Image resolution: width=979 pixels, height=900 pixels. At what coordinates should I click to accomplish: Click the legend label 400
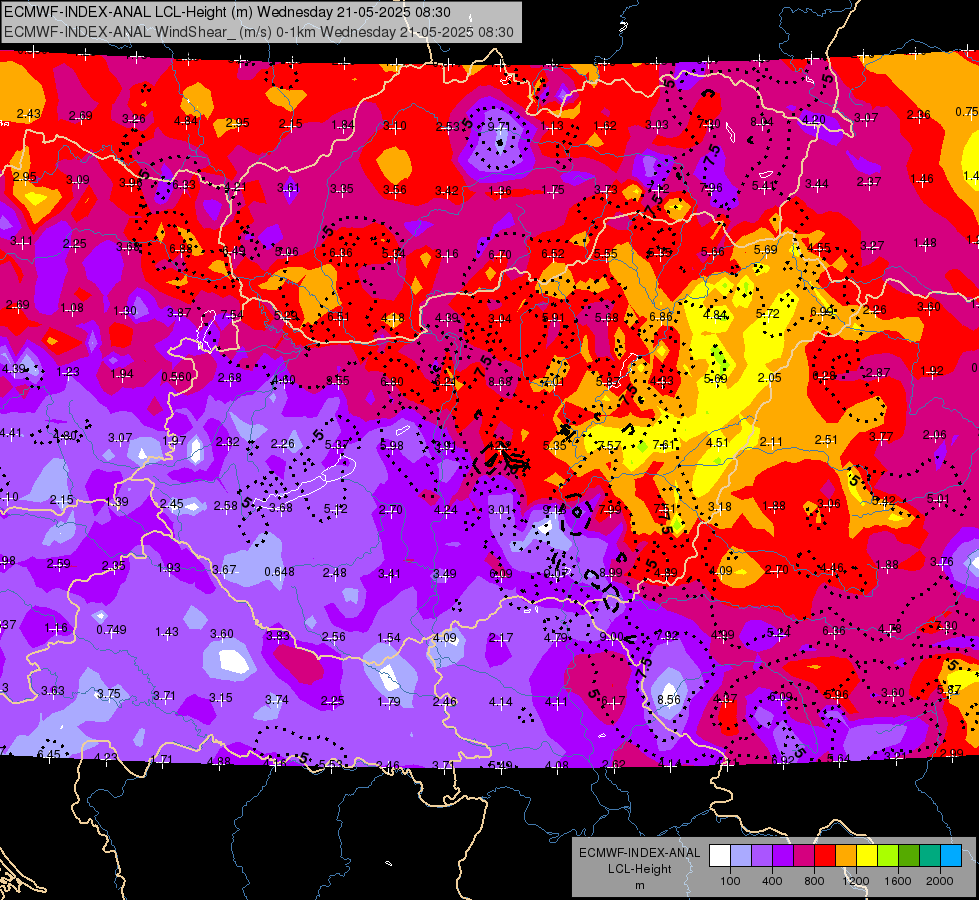(x=772, y=881)
